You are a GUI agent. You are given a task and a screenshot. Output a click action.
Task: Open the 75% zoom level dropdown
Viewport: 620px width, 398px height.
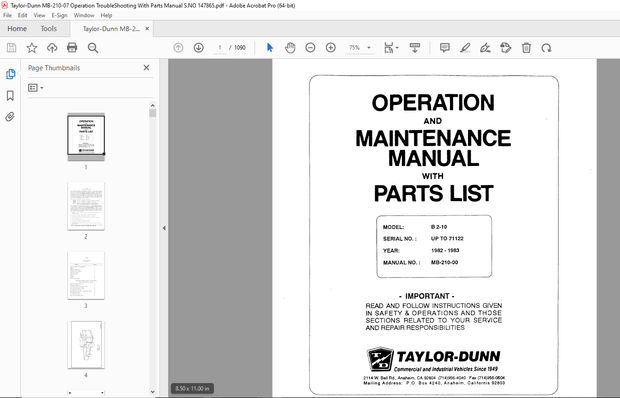[x=359, y=48]
